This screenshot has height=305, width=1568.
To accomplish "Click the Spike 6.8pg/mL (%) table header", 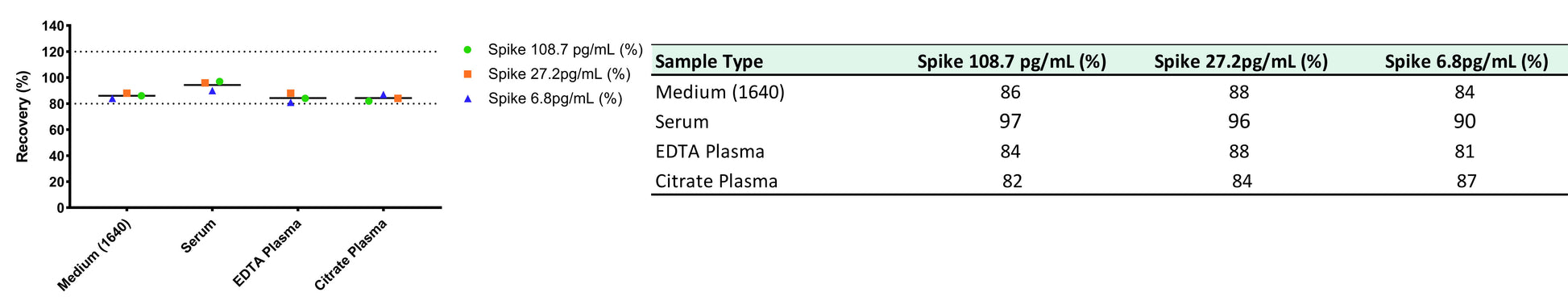I will pyautogui.click(x=1466, y=61).
